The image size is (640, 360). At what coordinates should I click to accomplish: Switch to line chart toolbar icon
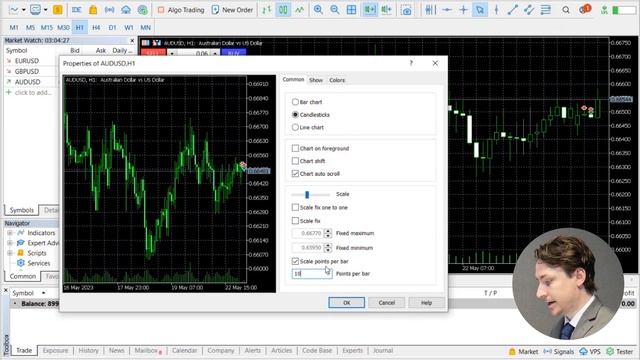300,9
